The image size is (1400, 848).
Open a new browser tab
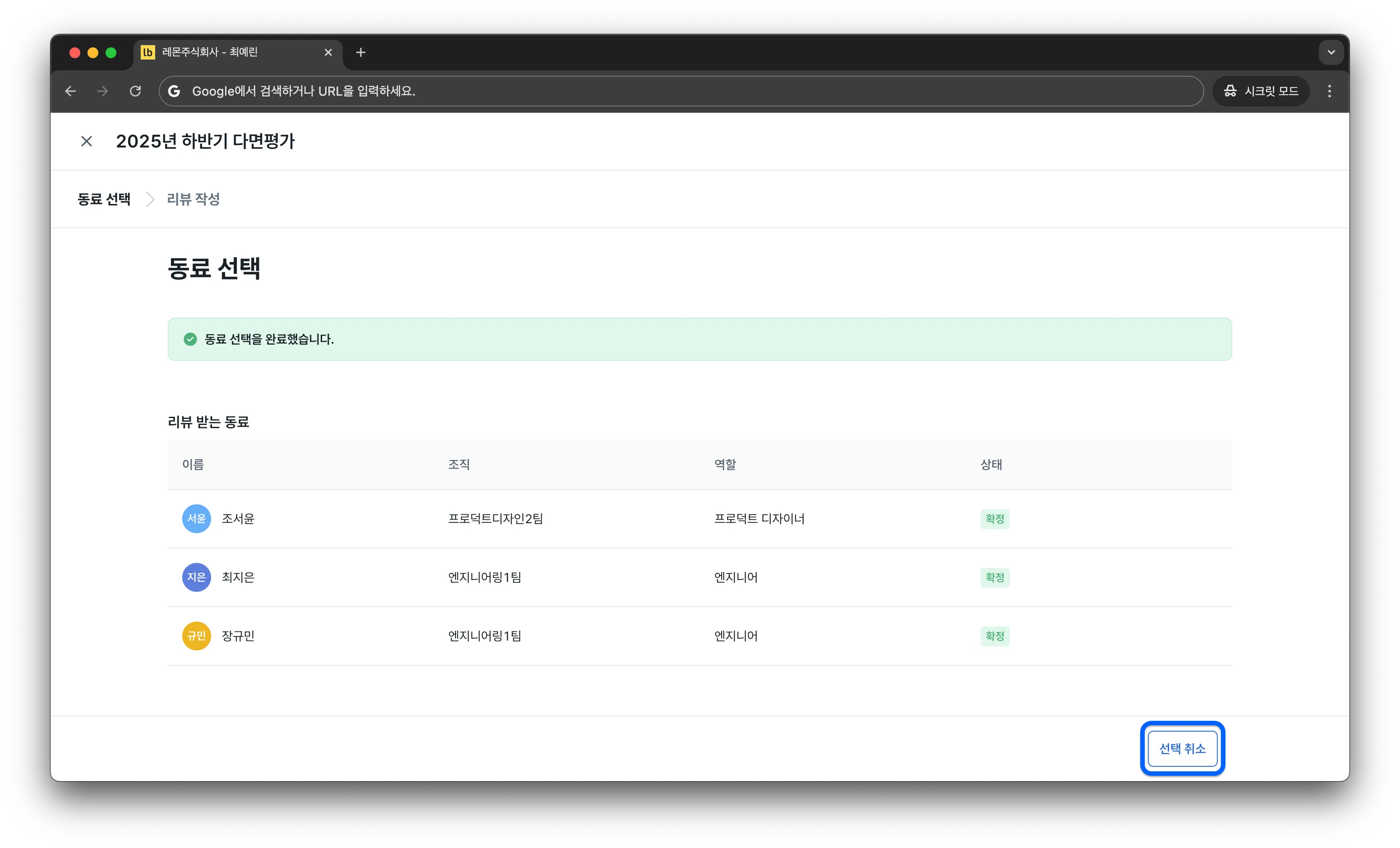[x=361, y=52]
